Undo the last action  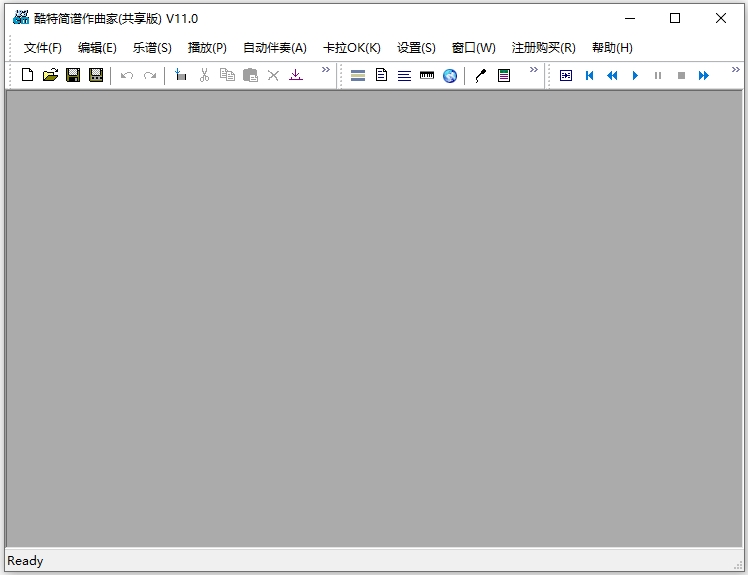(x=127, y=75)
